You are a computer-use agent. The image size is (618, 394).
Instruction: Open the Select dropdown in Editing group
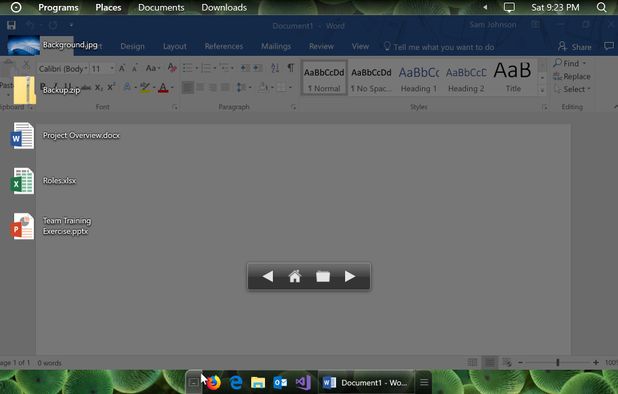coord(572,89)
